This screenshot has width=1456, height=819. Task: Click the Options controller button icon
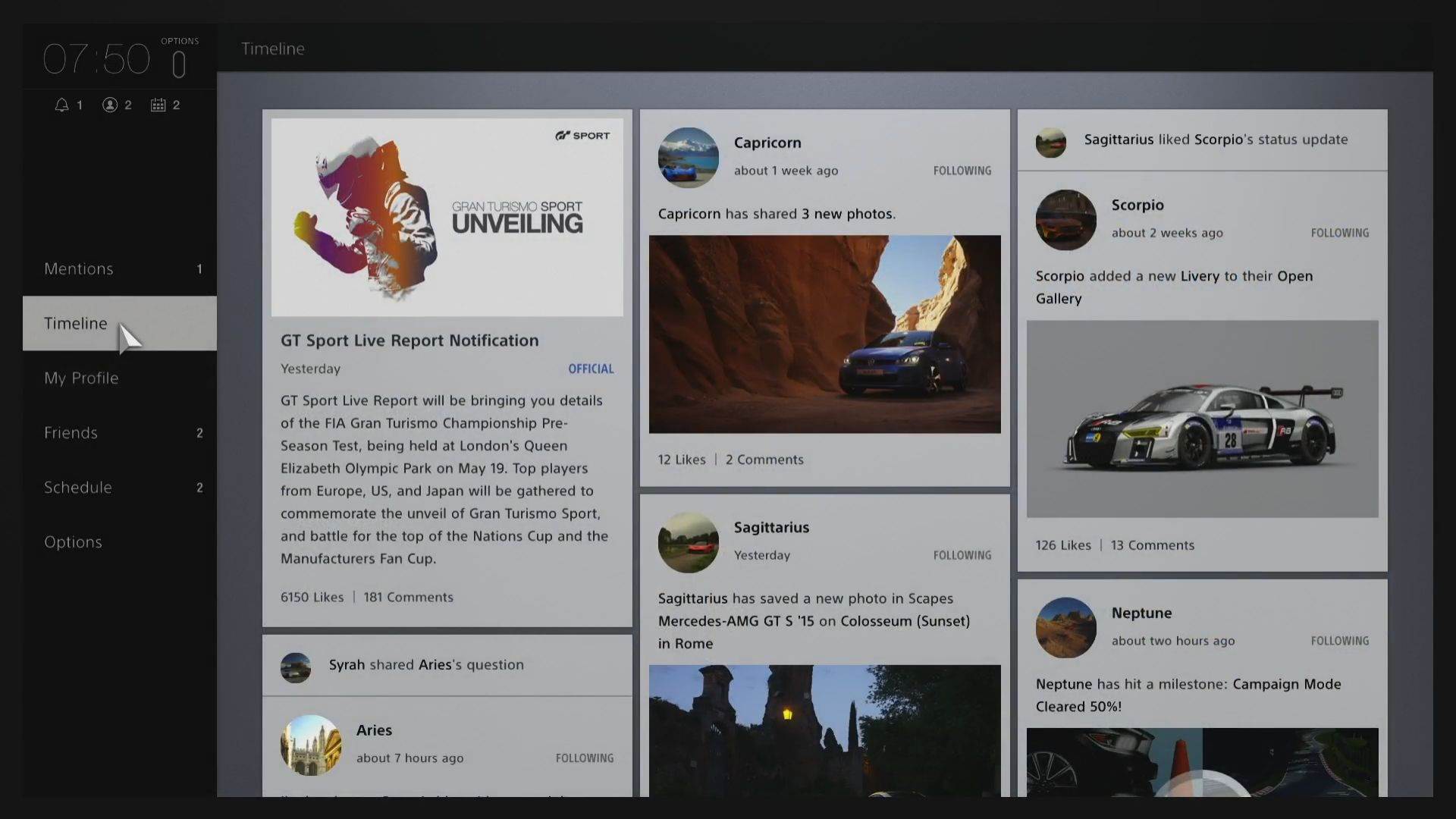[x=179, y=64]
